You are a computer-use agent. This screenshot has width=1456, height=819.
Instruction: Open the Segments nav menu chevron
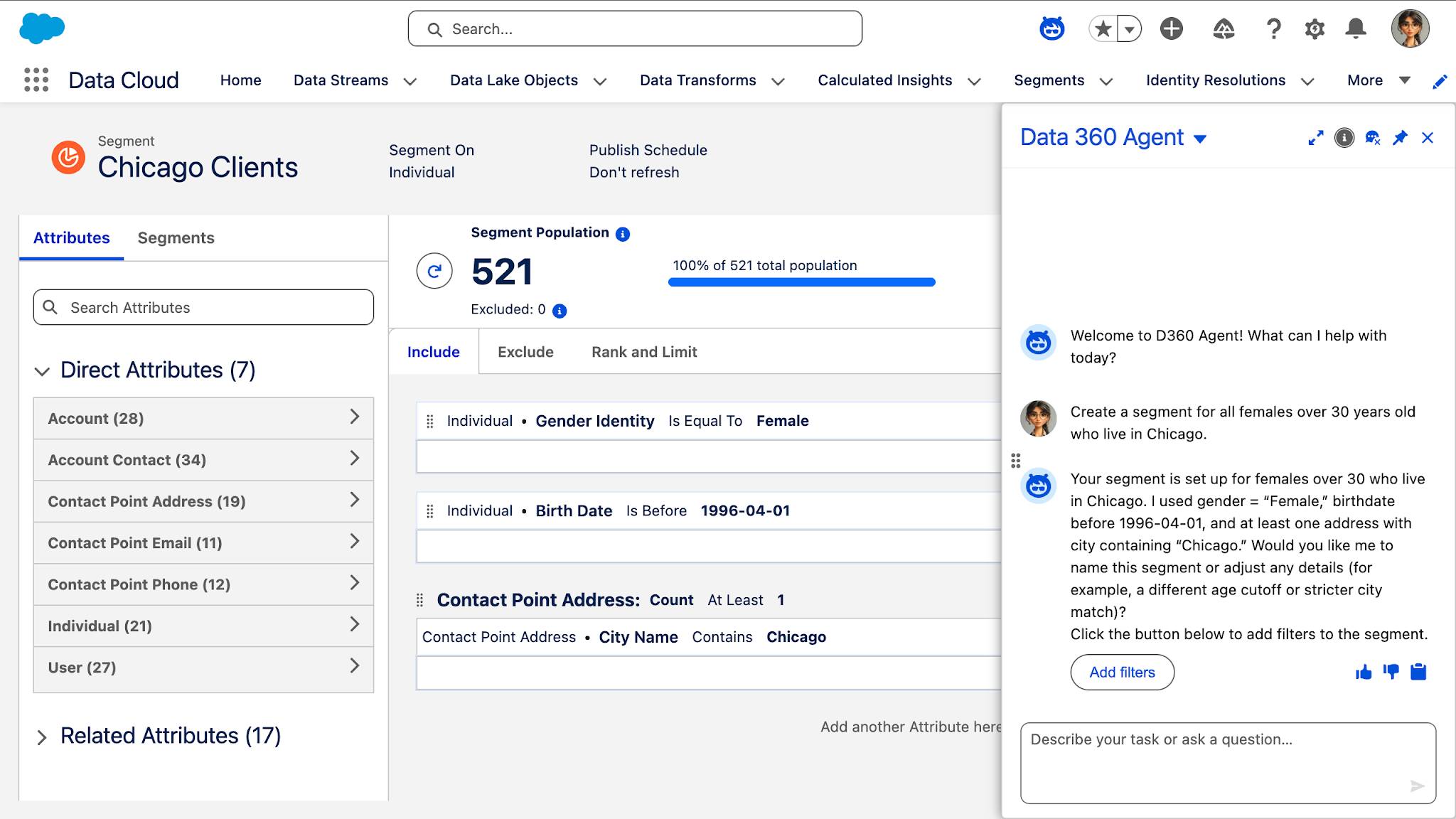click(1106, 82)
